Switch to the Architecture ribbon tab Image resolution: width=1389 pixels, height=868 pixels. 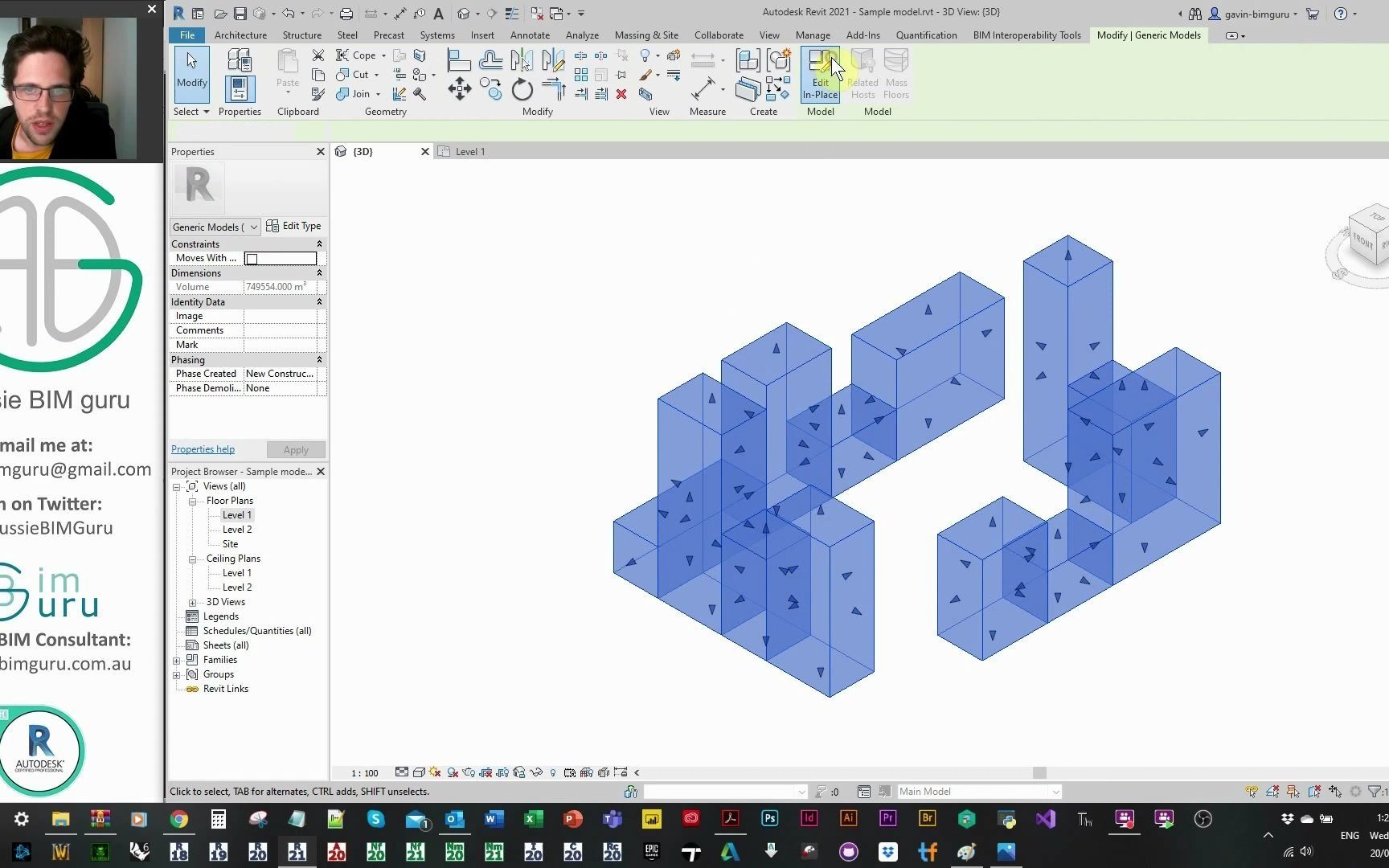(x=240, y=35)
